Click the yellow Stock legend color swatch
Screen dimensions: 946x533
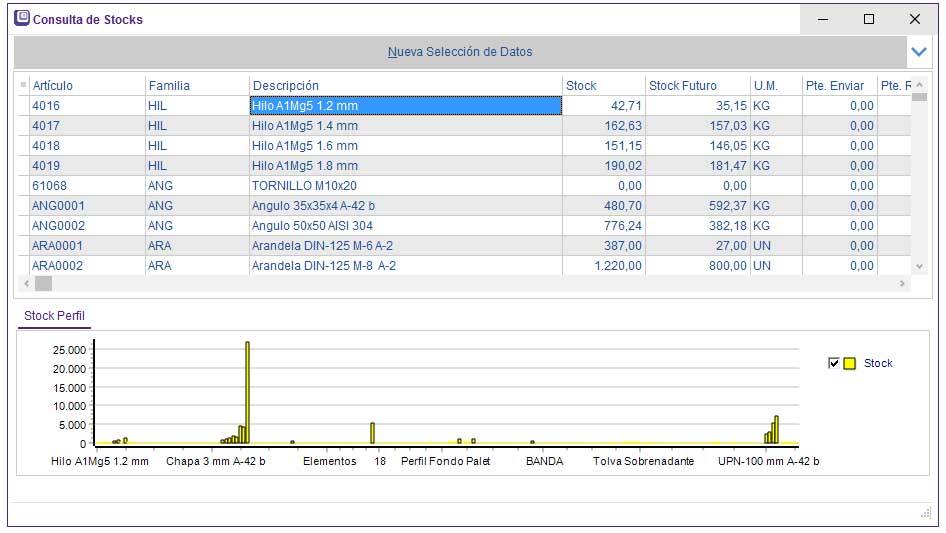(850, 363)
